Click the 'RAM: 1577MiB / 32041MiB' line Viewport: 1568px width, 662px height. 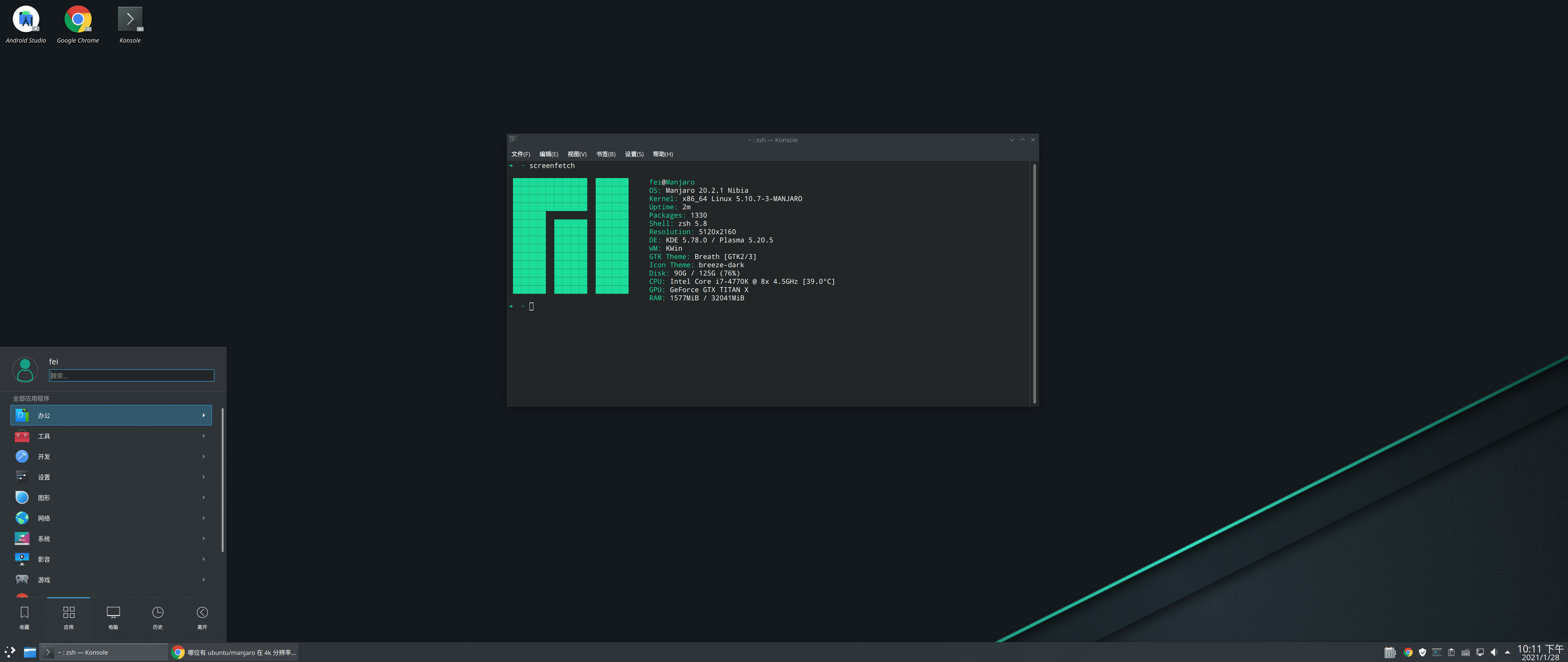tap(697, 298)
